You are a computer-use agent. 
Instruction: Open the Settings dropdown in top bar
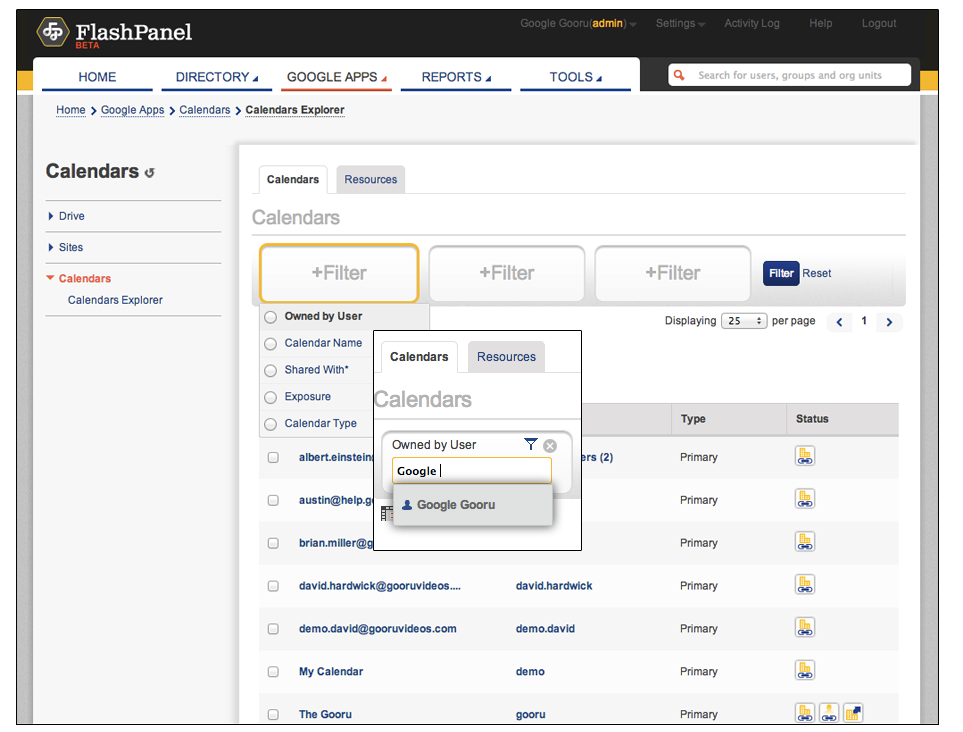pos(680,24)
